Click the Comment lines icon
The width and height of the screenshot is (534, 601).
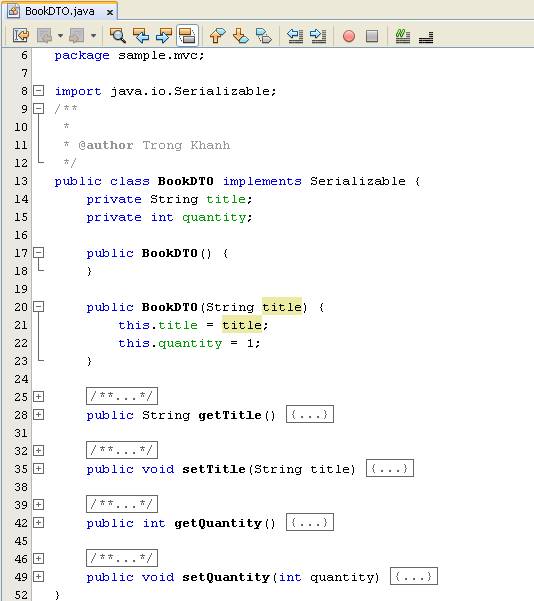(x=403, y=36)
